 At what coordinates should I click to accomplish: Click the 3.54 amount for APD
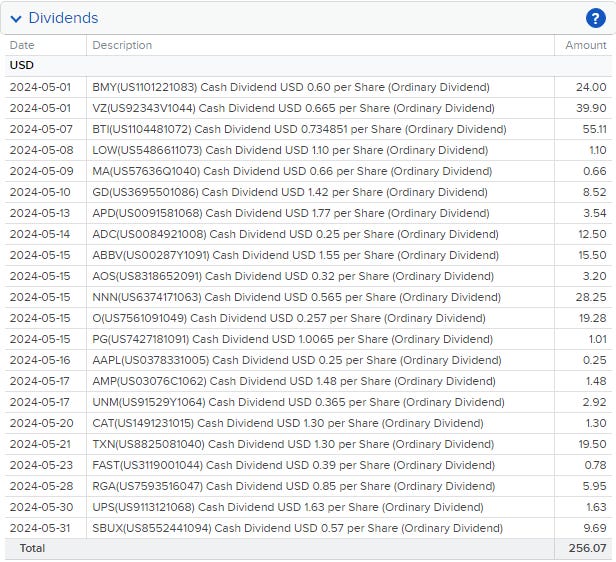point(595,213)
